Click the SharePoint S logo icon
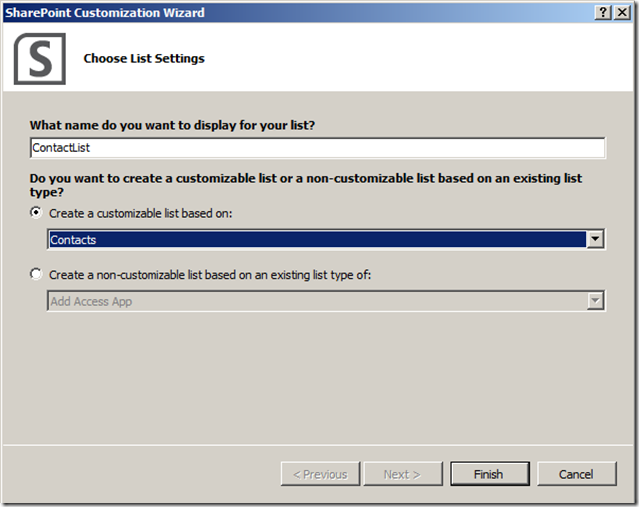This screenshot has height=507, width=639. click(x=40, y=59)
